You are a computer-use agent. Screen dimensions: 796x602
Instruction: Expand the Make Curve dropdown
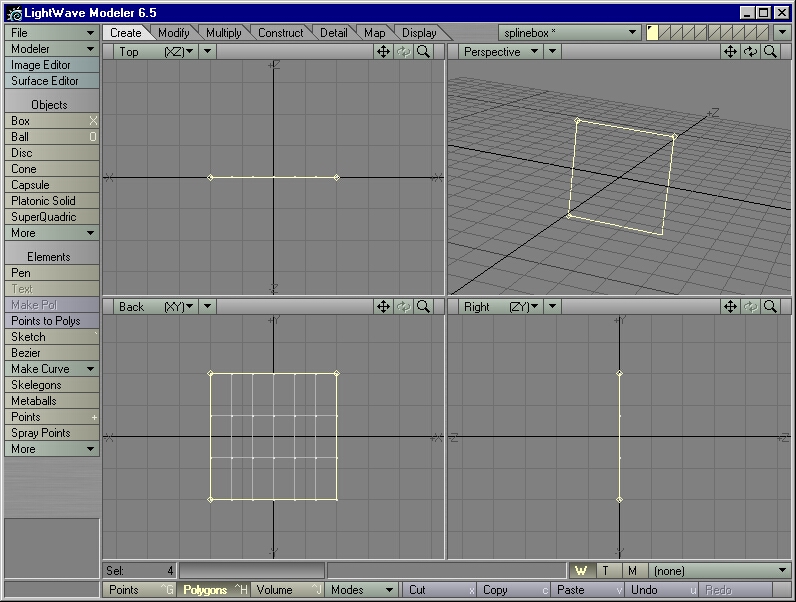coord(52,369)
